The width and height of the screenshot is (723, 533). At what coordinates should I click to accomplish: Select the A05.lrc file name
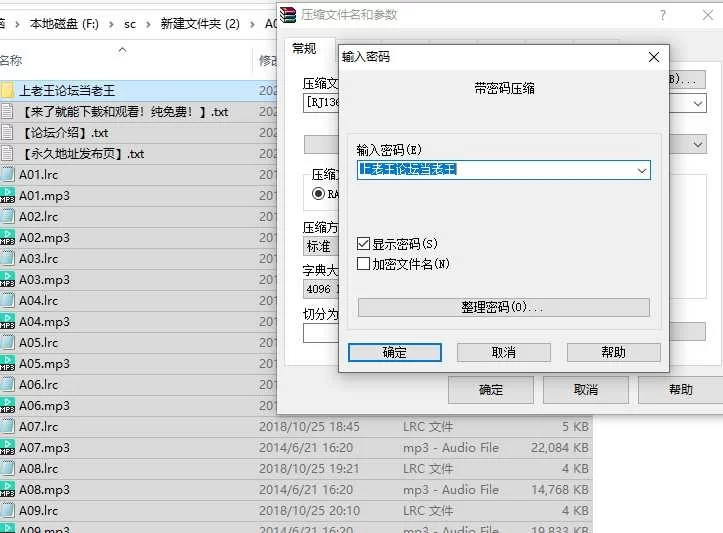[39, 343]
